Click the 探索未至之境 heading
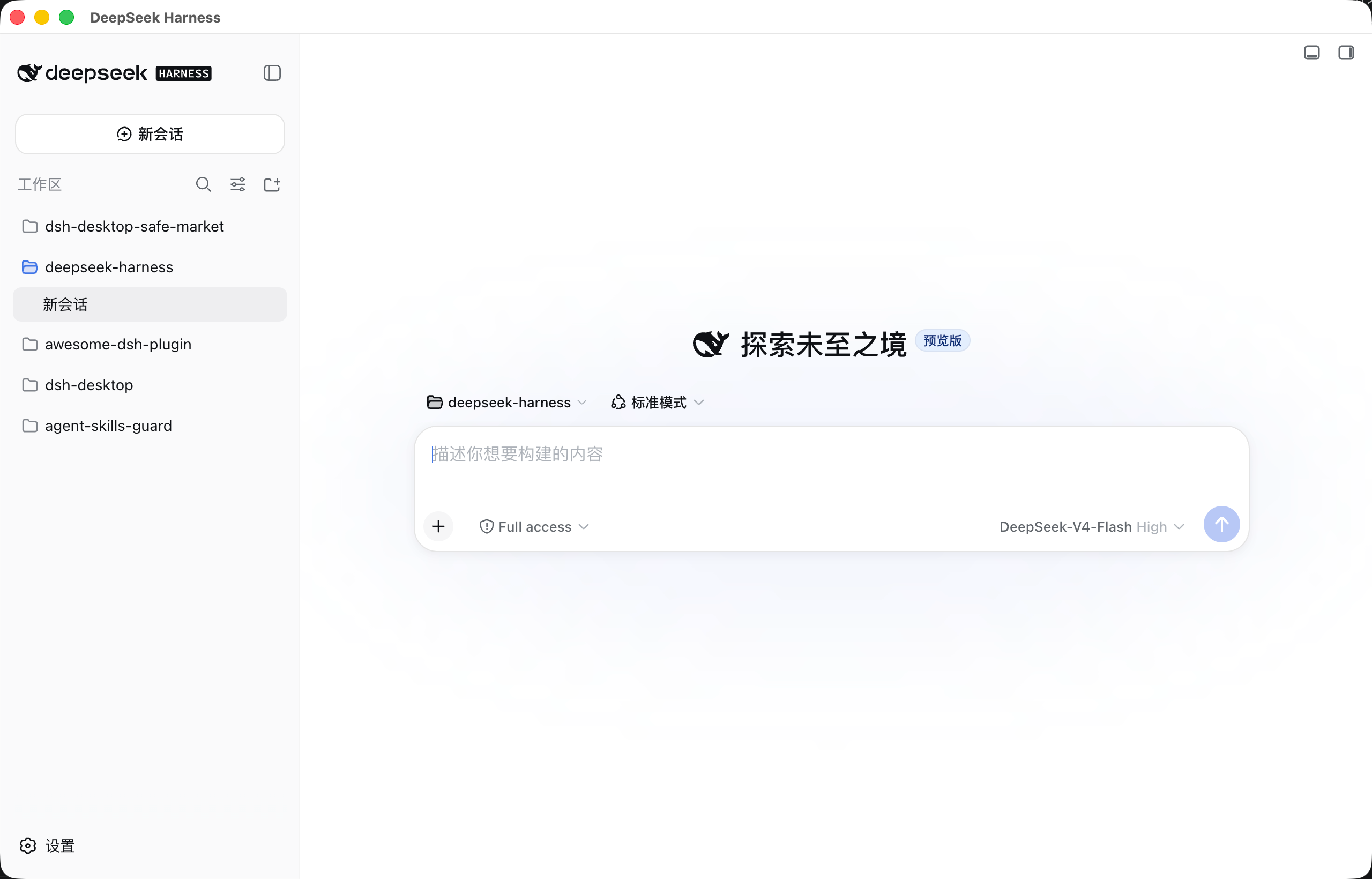This screenshot has width=1372, height=879. click(824, 344)
